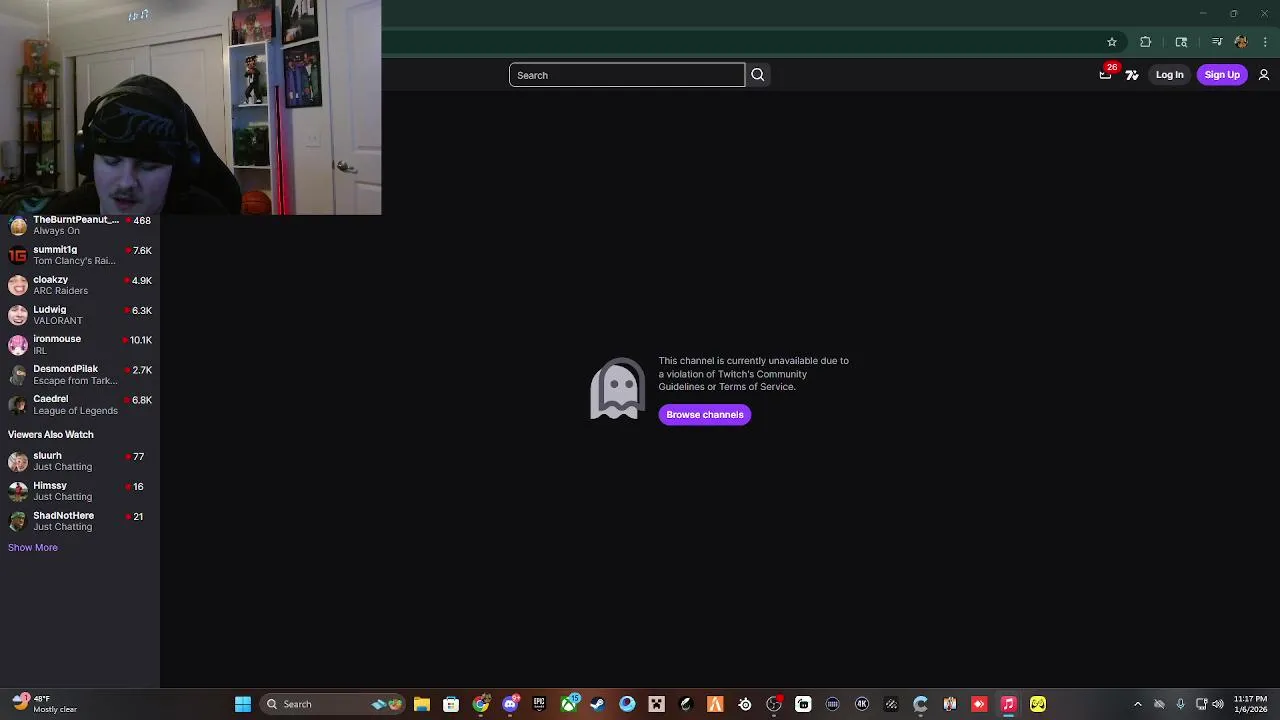
Task: Click Browse channels button
Action: (705, 414)
